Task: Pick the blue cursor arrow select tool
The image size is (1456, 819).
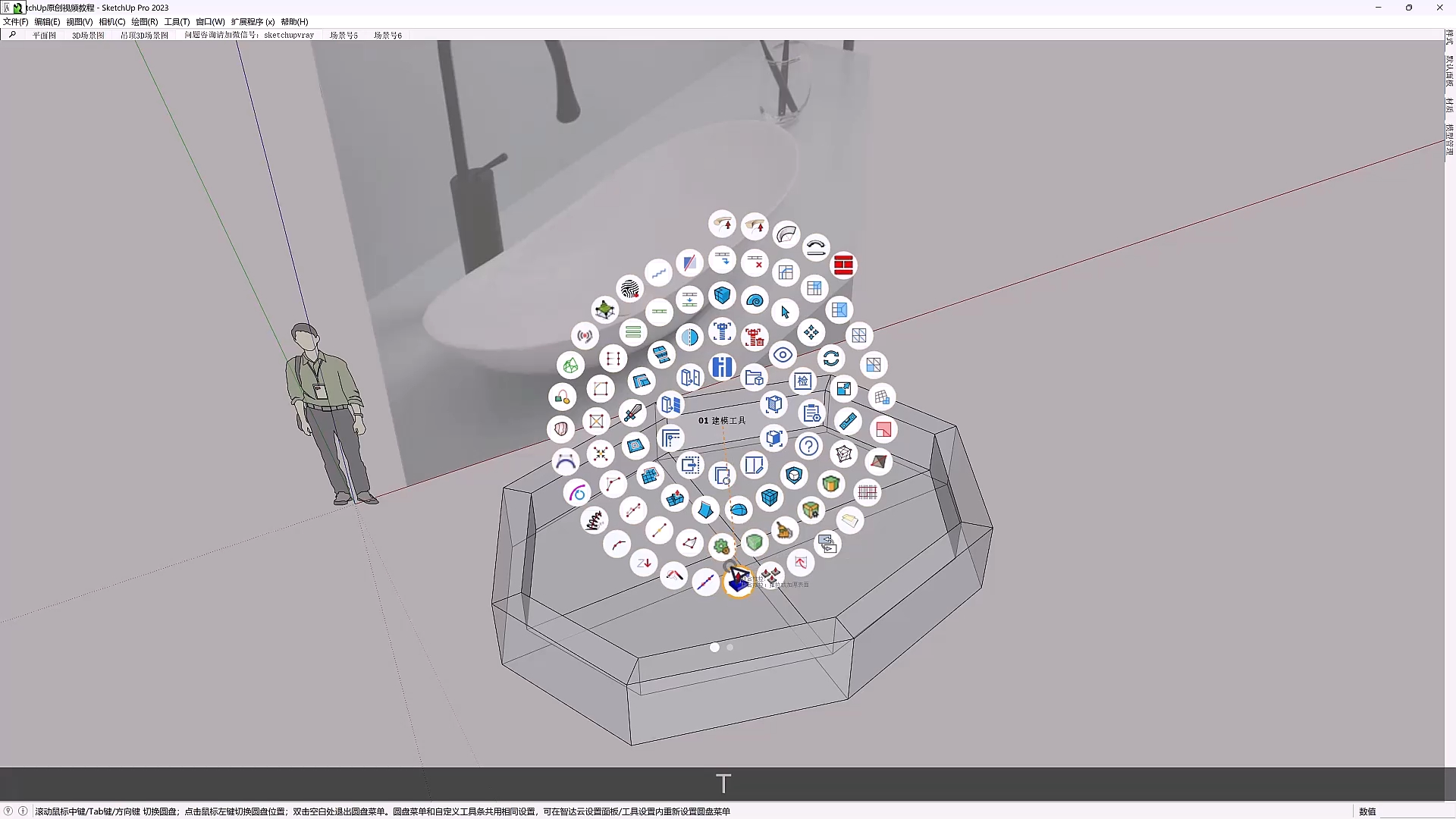Action: click(x=785, y=312)
